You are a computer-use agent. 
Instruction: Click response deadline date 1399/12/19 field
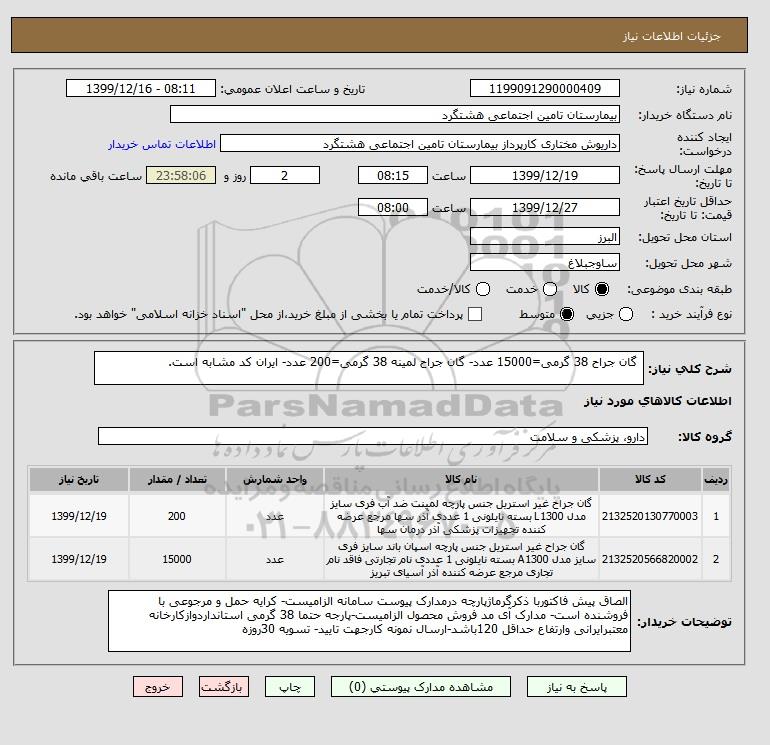tap(545, 175)
